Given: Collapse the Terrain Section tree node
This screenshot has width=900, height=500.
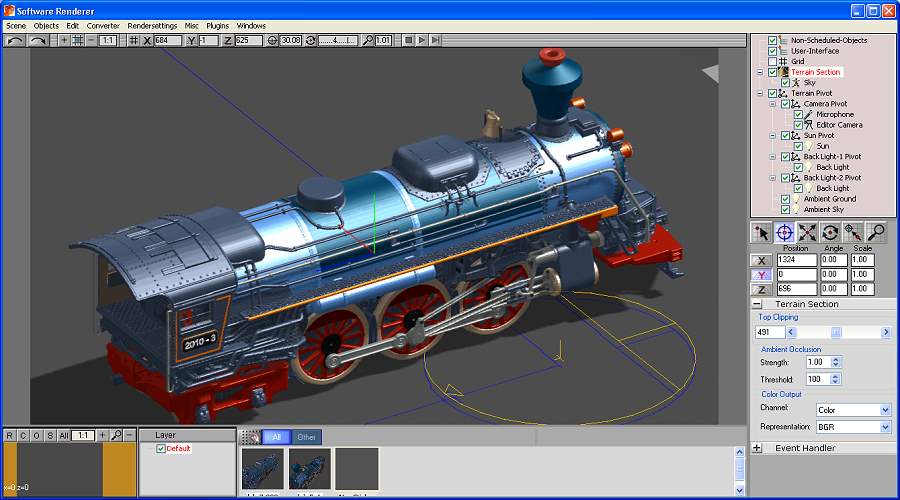Looking at the screenshot, I should click(x=760, y=72).
